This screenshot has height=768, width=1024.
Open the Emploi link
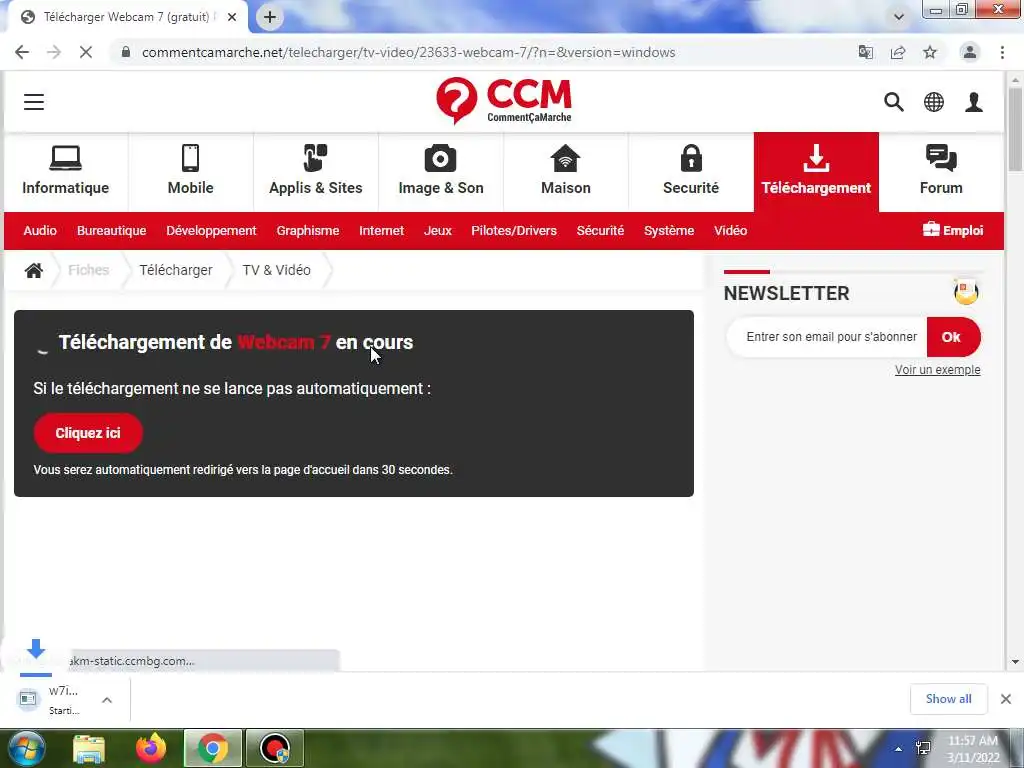tap(953, 230)
